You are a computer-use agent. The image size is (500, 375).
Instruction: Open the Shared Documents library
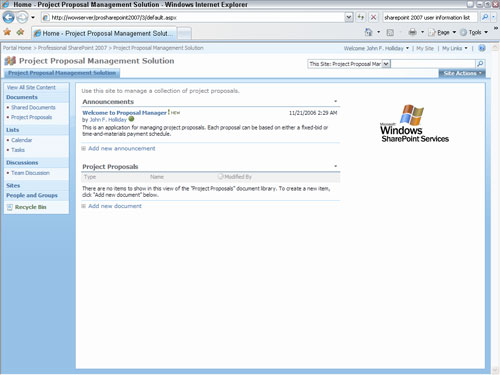pos(33,107)
